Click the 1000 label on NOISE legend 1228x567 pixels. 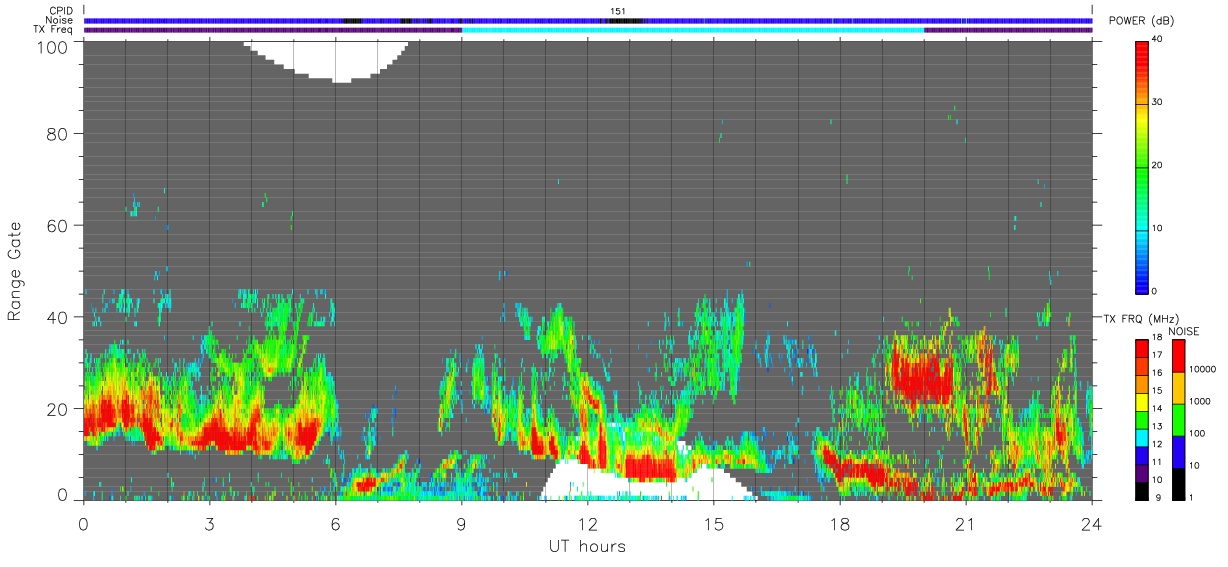(1201, 401)
